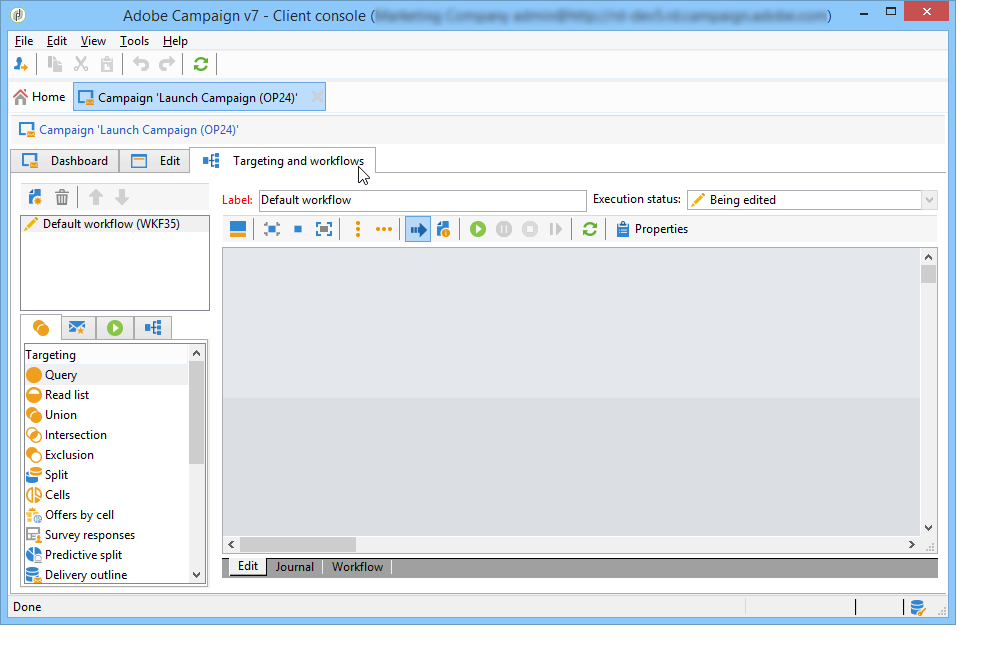Image resolution: width=989 pixels, height=655 pixels.
Task: Click the small blue square zoom icon
Action: tap(298, 229)
